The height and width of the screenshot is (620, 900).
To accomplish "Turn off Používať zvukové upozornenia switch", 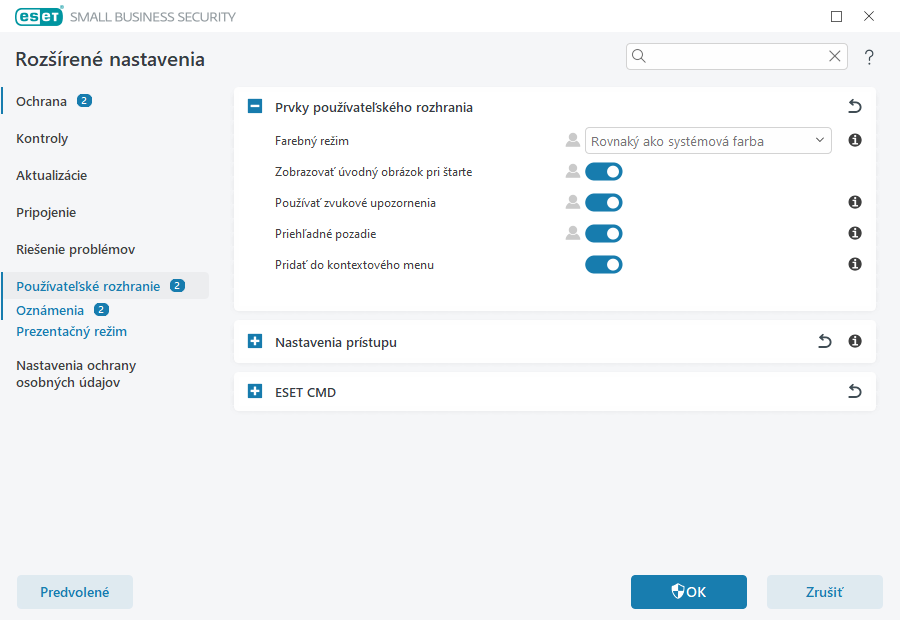I will pos(604,203).
